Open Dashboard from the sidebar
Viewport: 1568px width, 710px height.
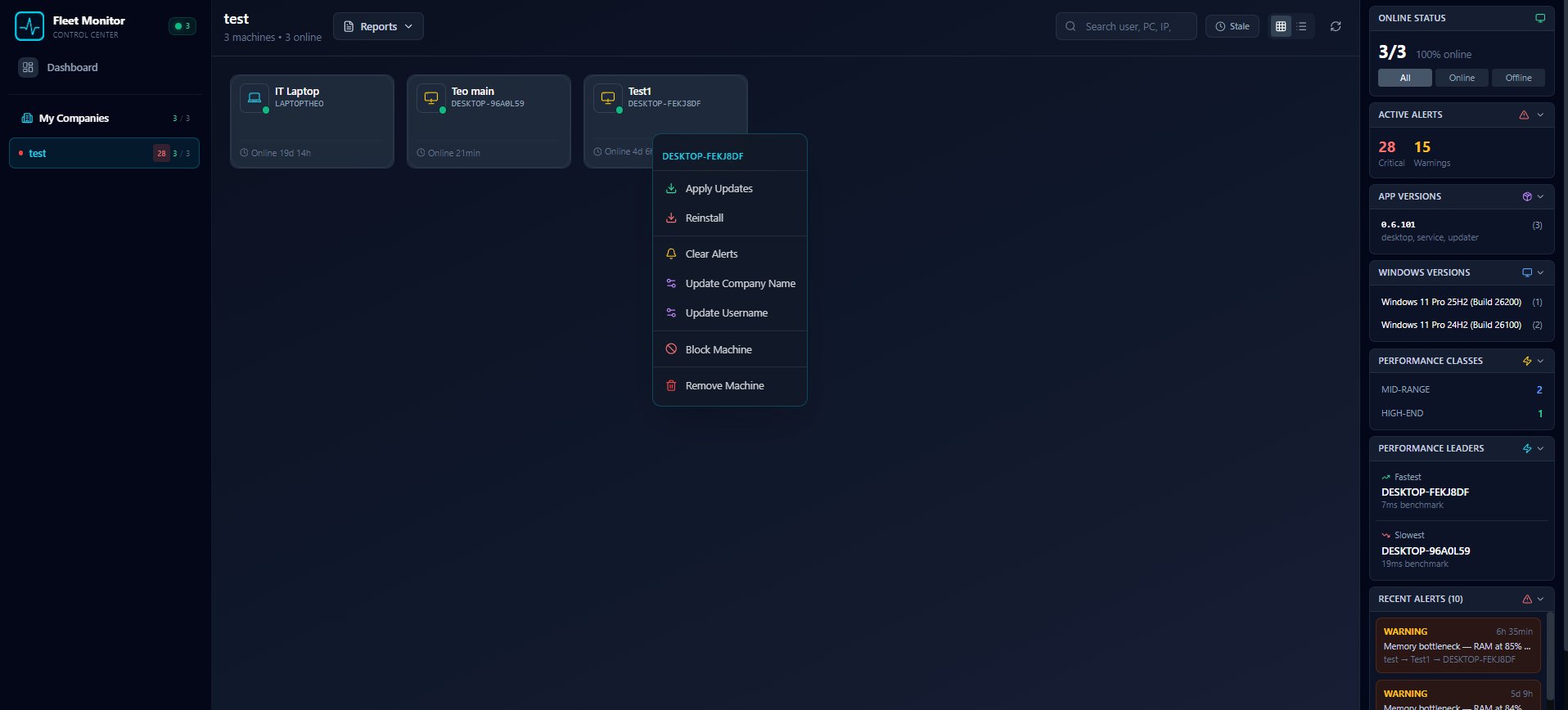point(105,68)
